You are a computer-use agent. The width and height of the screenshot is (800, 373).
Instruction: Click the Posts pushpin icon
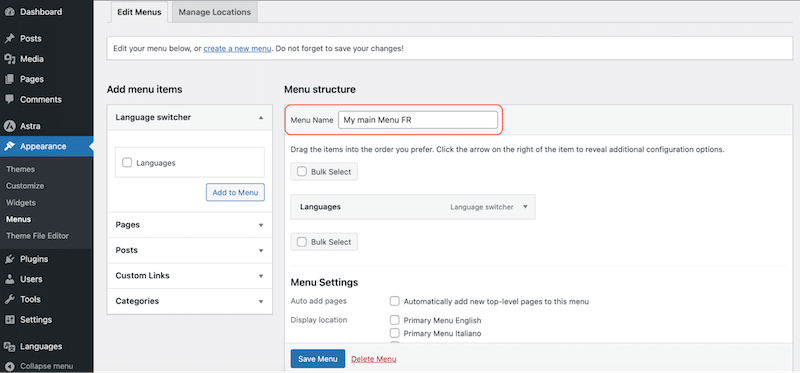tap(9, 39)
